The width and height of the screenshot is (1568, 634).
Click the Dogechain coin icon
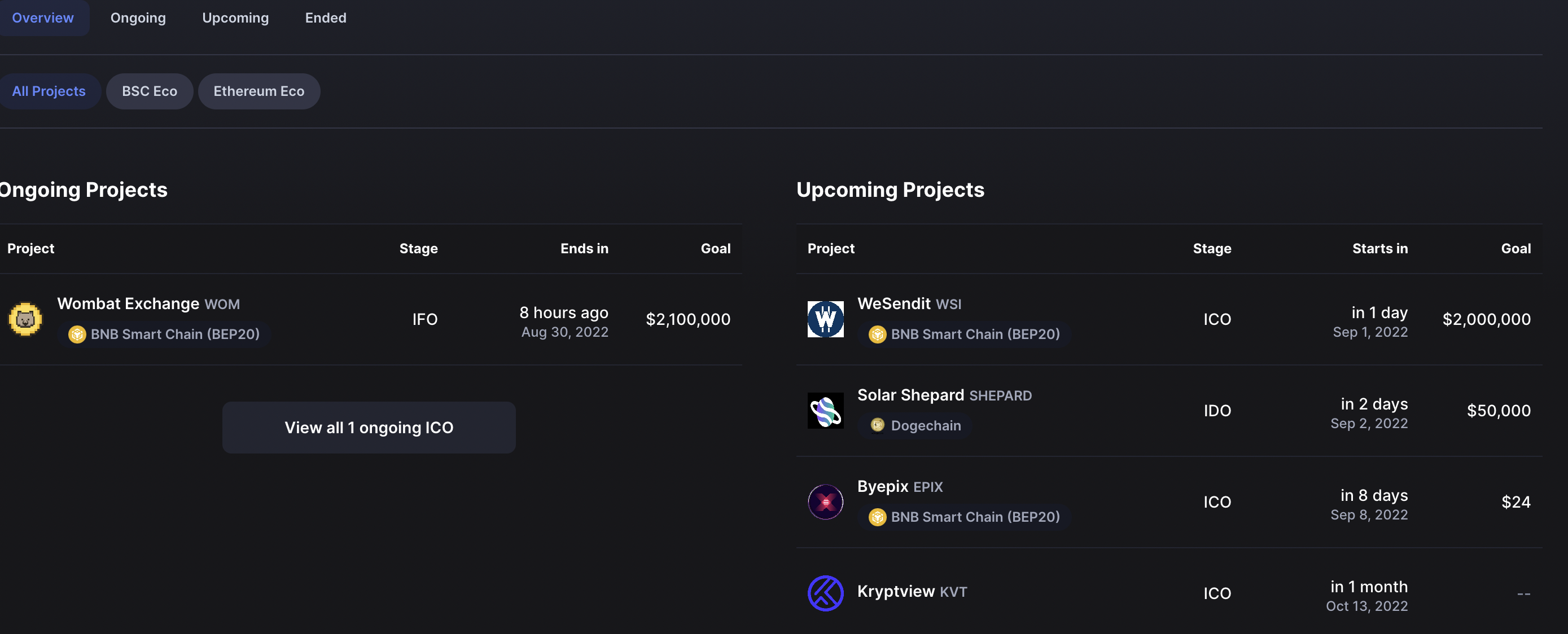coord(877,425)
